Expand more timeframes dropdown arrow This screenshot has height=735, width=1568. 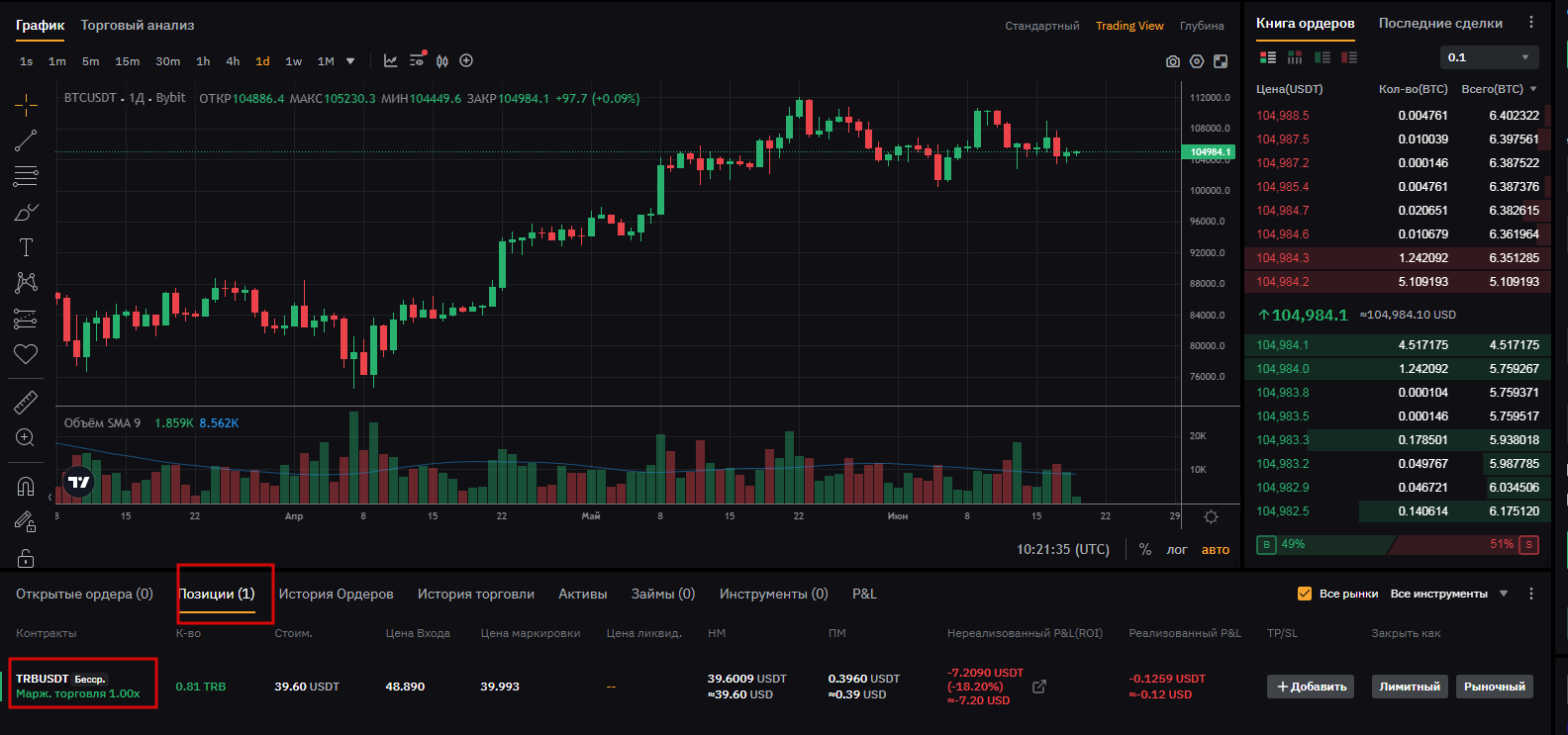350,61
